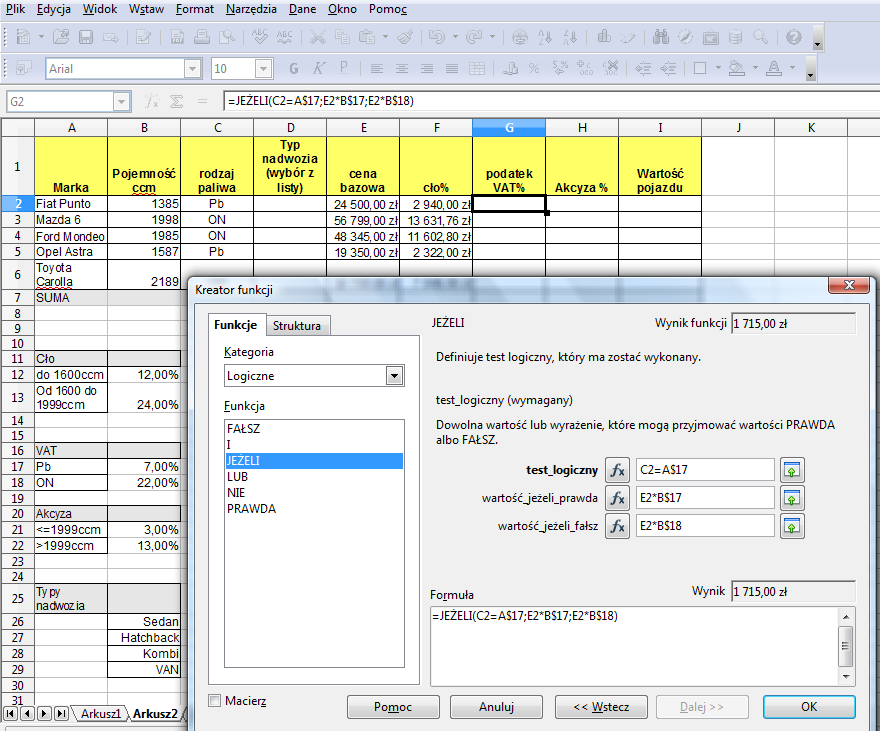This screenshot has height=731, width=880.
Task: Click the Find & Replace binoculars icon
Action: tap(661, 37)
